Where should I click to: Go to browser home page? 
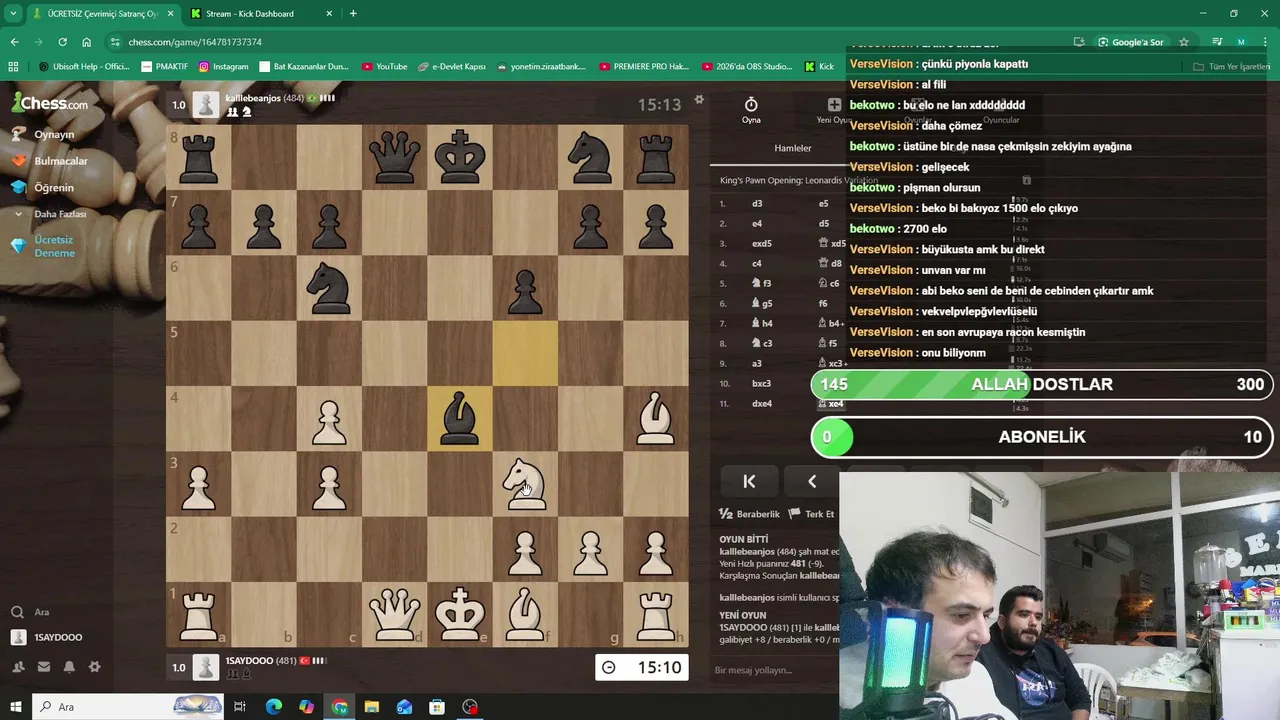pos(86,42)
